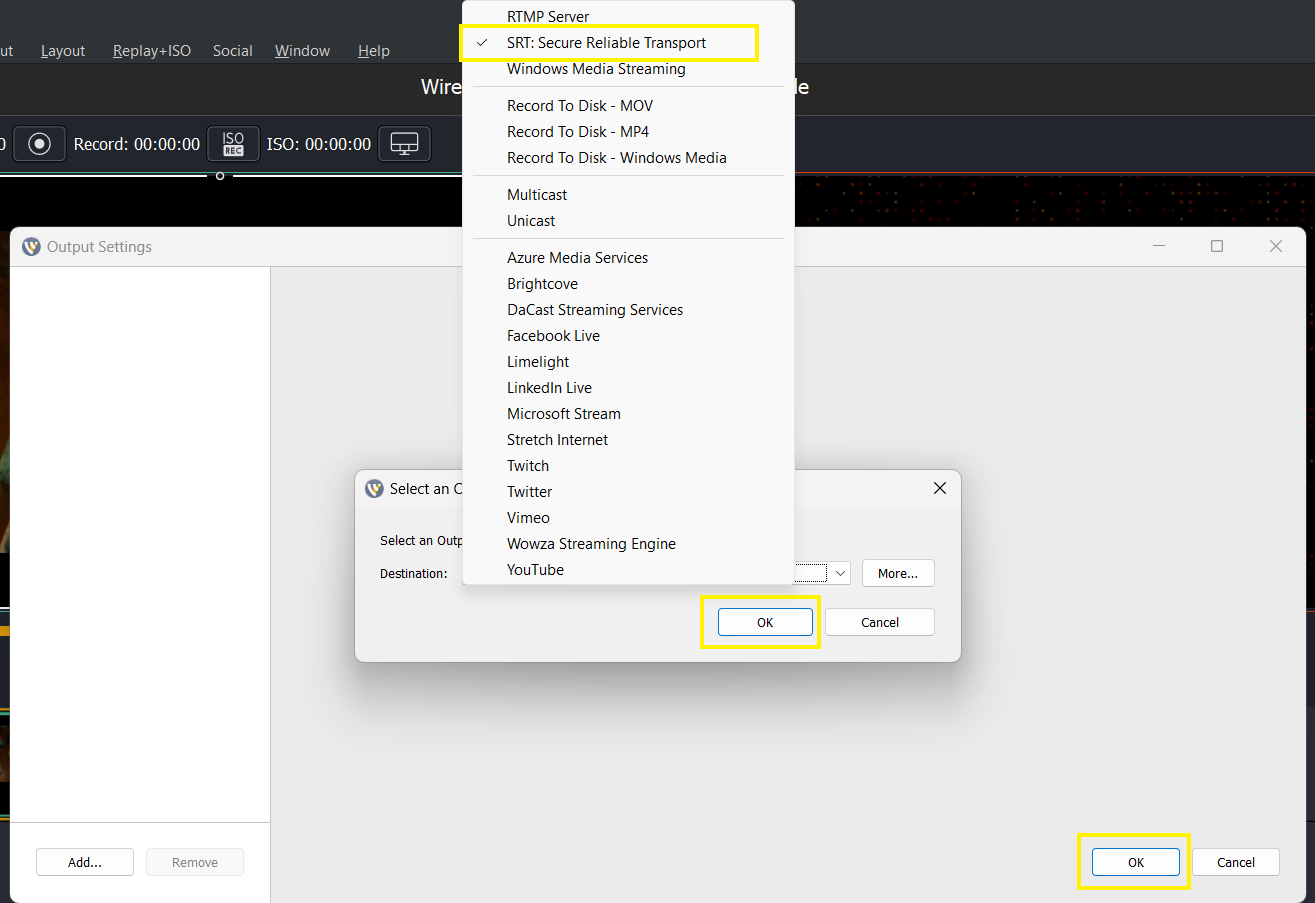
Task: Open the Help menu
Action: (x=374, y=51)
